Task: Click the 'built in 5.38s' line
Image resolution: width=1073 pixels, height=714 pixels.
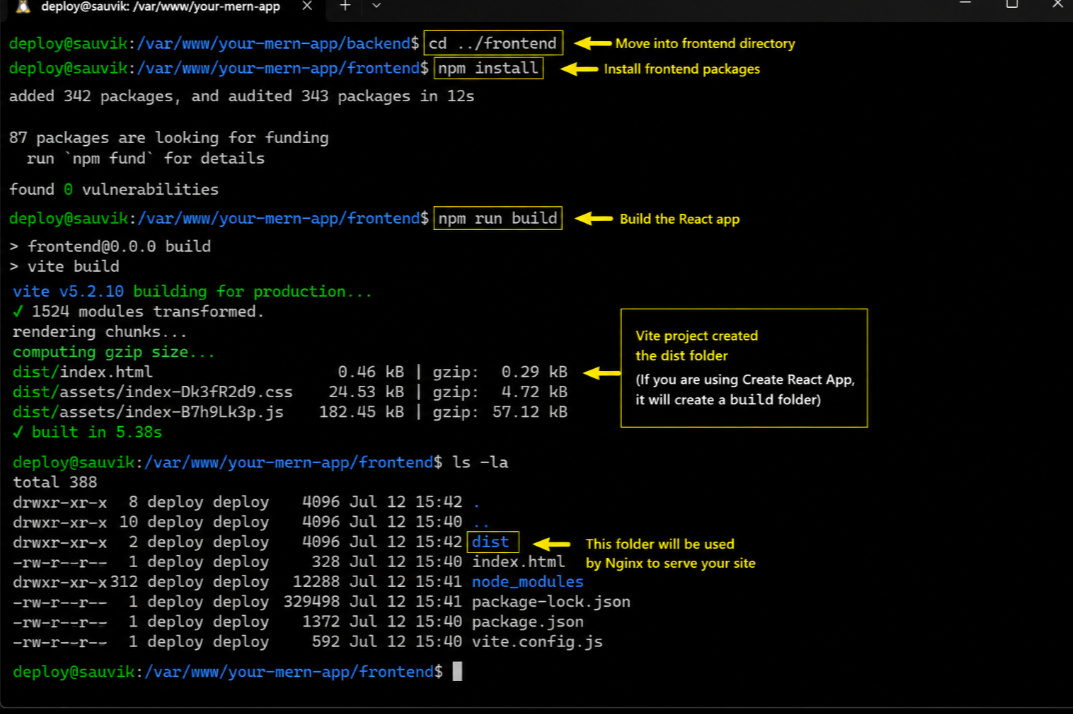Action: [87, 433]
